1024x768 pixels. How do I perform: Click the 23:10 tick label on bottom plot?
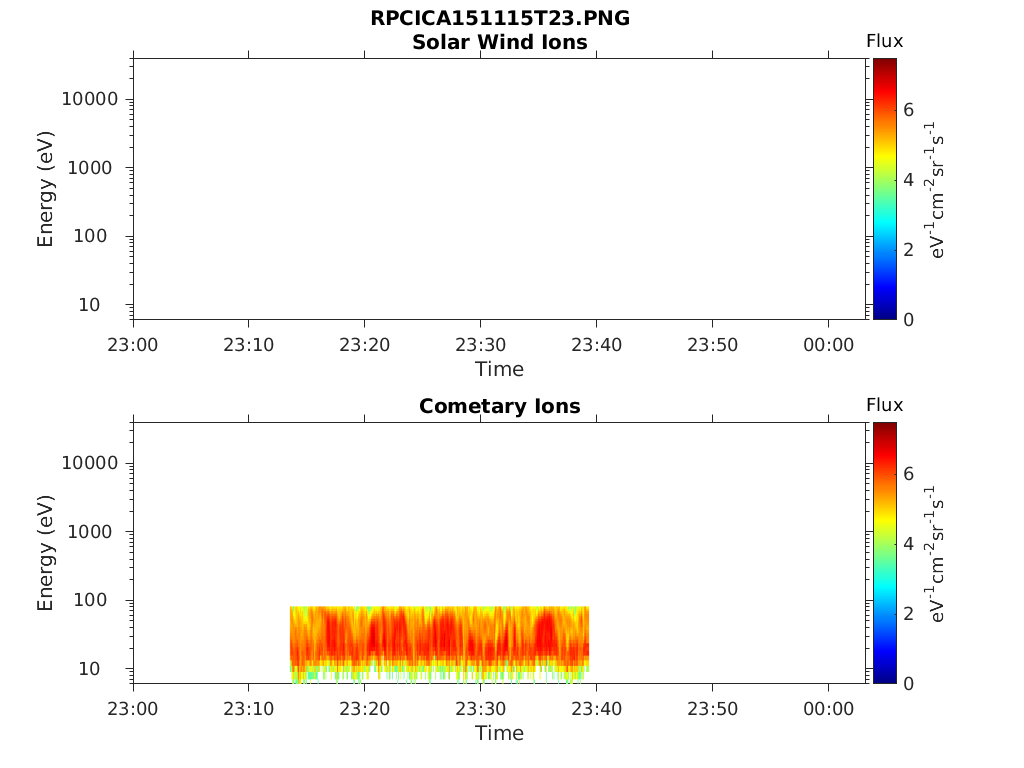(x=249, y=709)
